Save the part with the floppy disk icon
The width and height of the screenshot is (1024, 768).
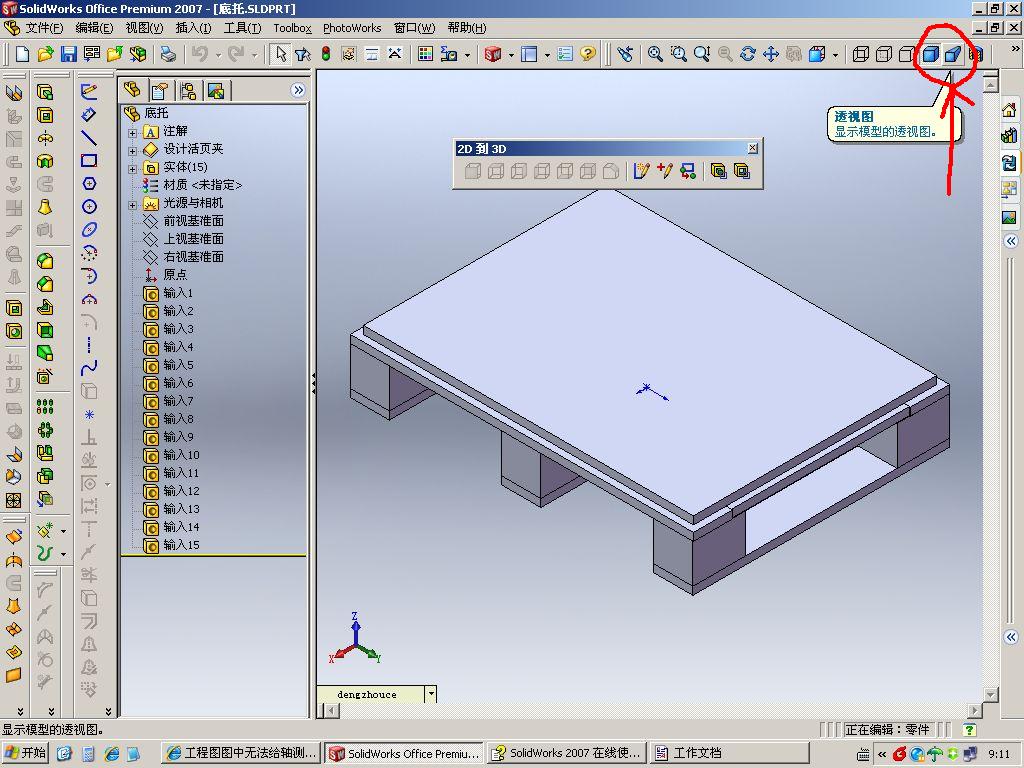point(69,54)
